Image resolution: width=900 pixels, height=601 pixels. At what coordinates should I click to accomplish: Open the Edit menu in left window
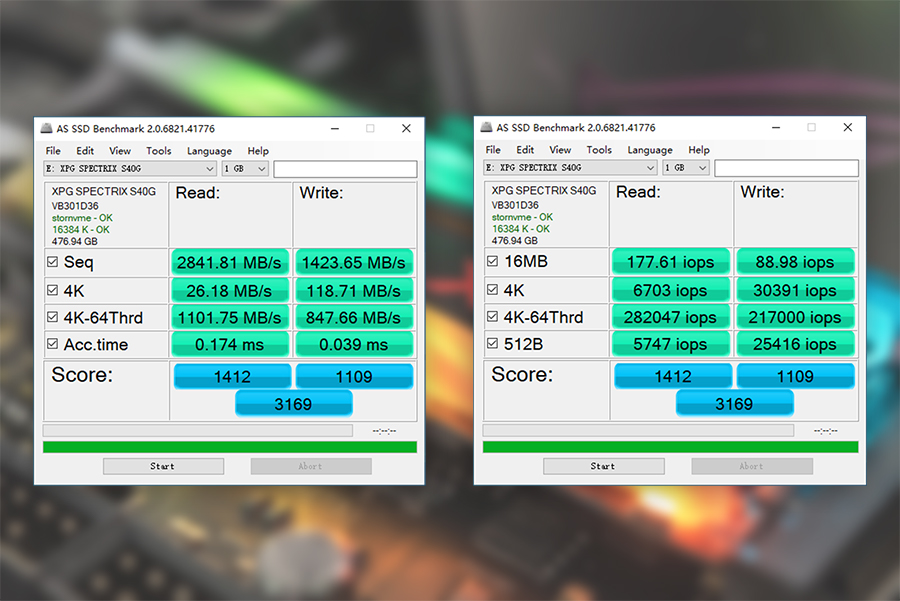(x=85, y=151)
